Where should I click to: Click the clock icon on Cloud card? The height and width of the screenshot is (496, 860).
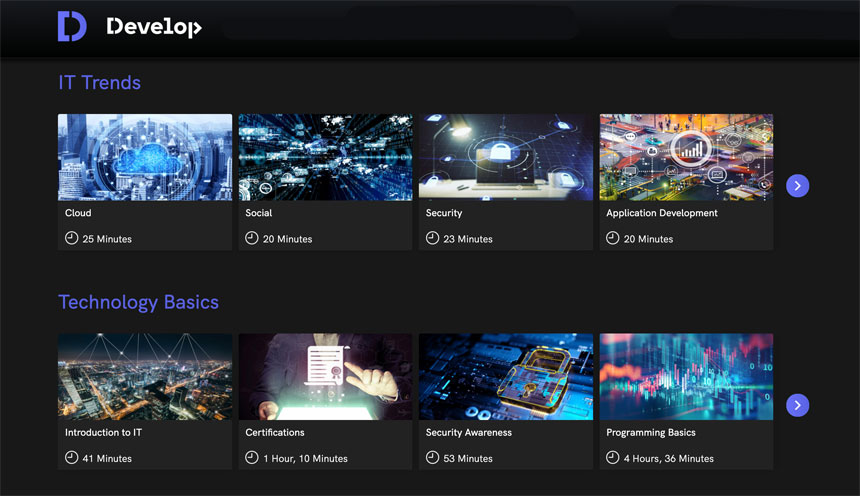pos(71,239)
